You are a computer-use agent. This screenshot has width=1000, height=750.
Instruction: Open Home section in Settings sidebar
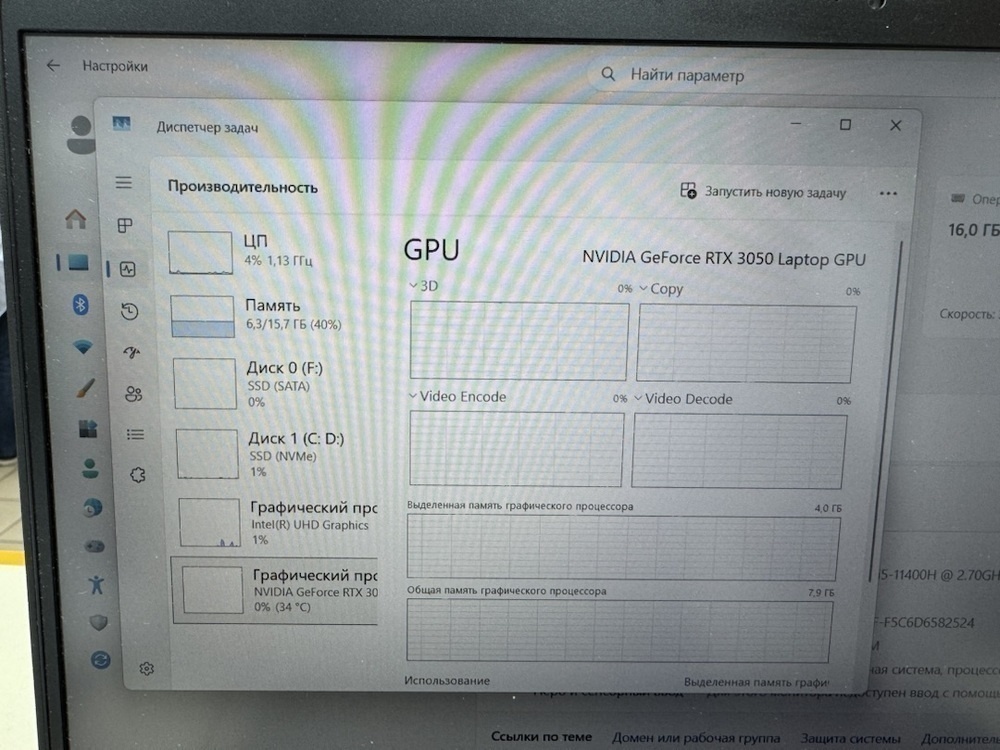[x=76, y=219]
